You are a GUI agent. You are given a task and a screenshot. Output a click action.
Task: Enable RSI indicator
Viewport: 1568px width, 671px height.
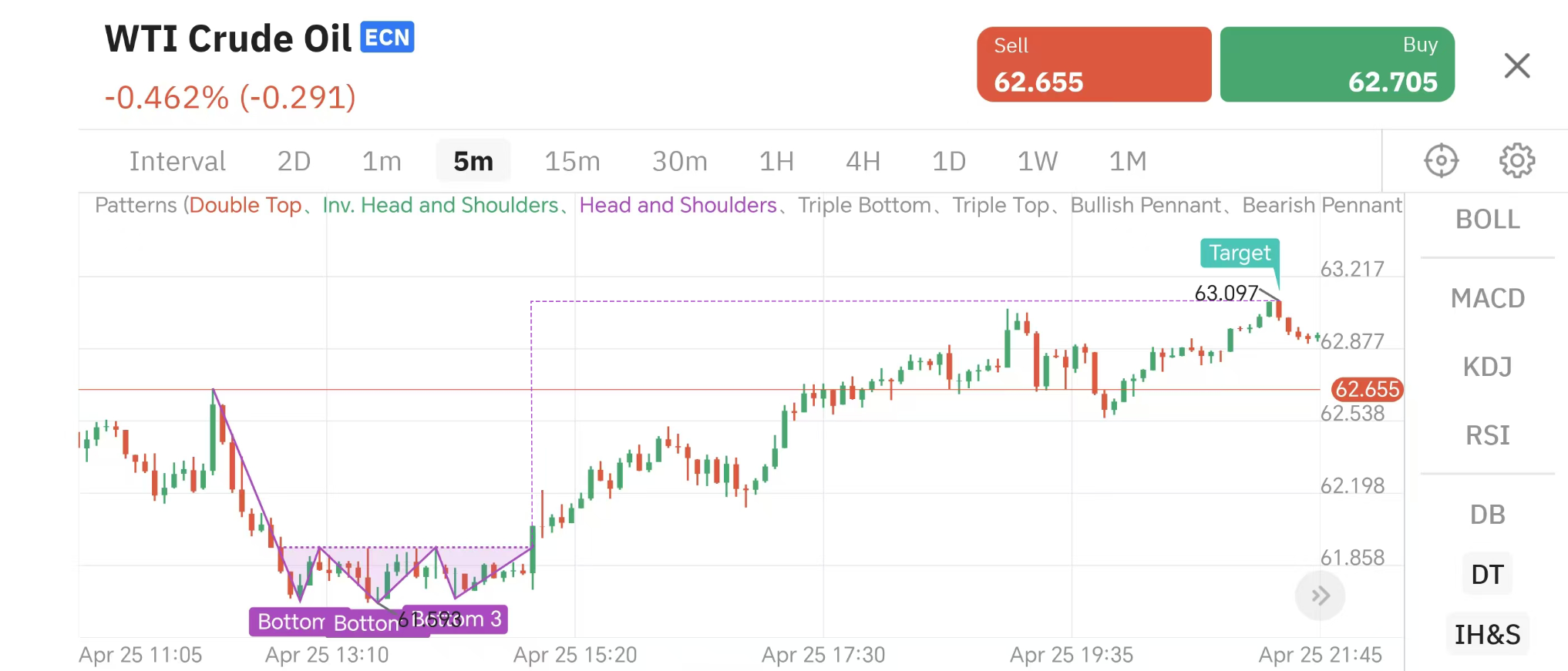click(1487, 435)
